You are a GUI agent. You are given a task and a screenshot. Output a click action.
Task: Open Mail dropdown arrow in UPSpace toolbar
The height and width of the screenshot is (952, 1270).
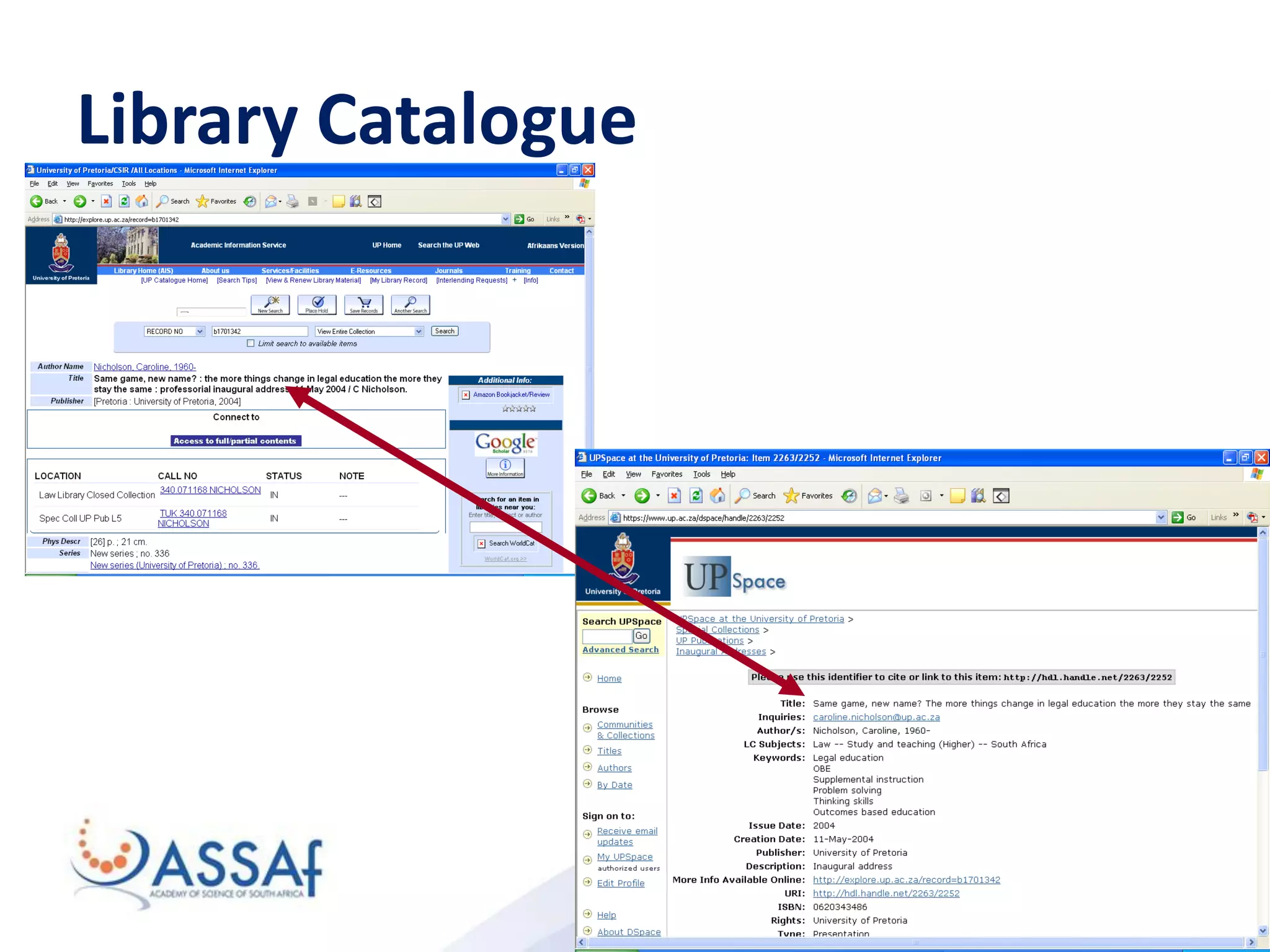point(886,496)
